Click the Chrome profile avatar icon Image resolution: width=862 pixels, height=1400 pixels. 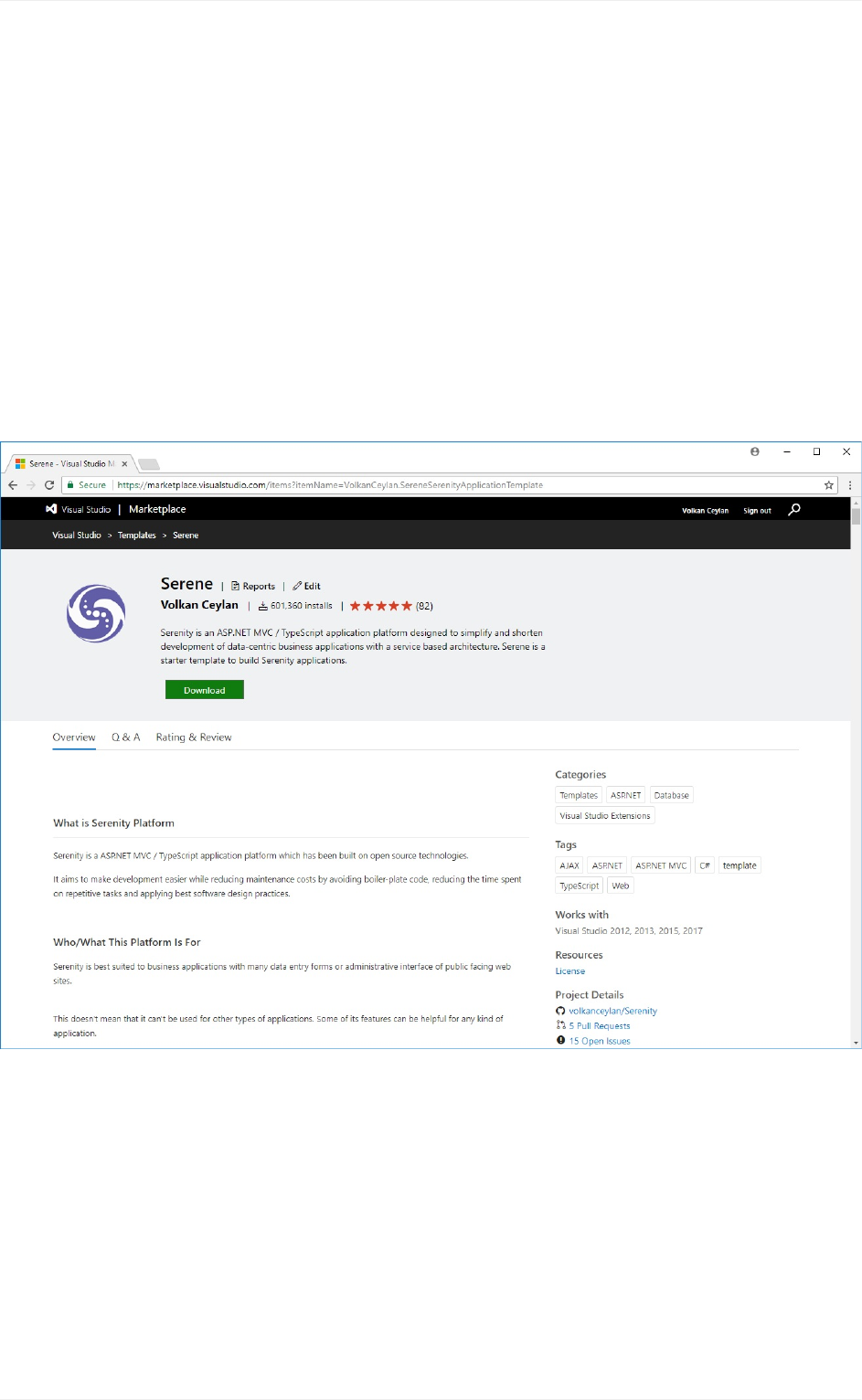coord(755,451)
